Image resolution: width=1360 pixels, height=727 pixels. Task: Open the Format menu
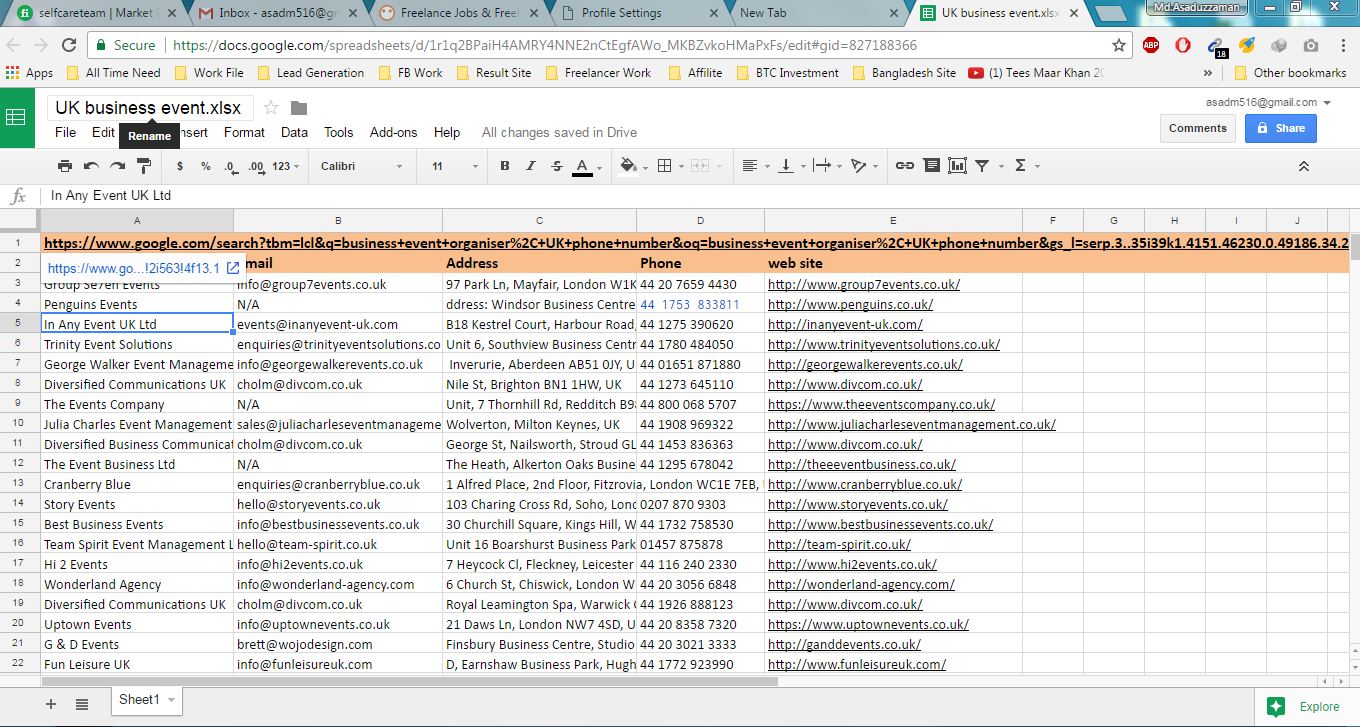tap(244, 132)
